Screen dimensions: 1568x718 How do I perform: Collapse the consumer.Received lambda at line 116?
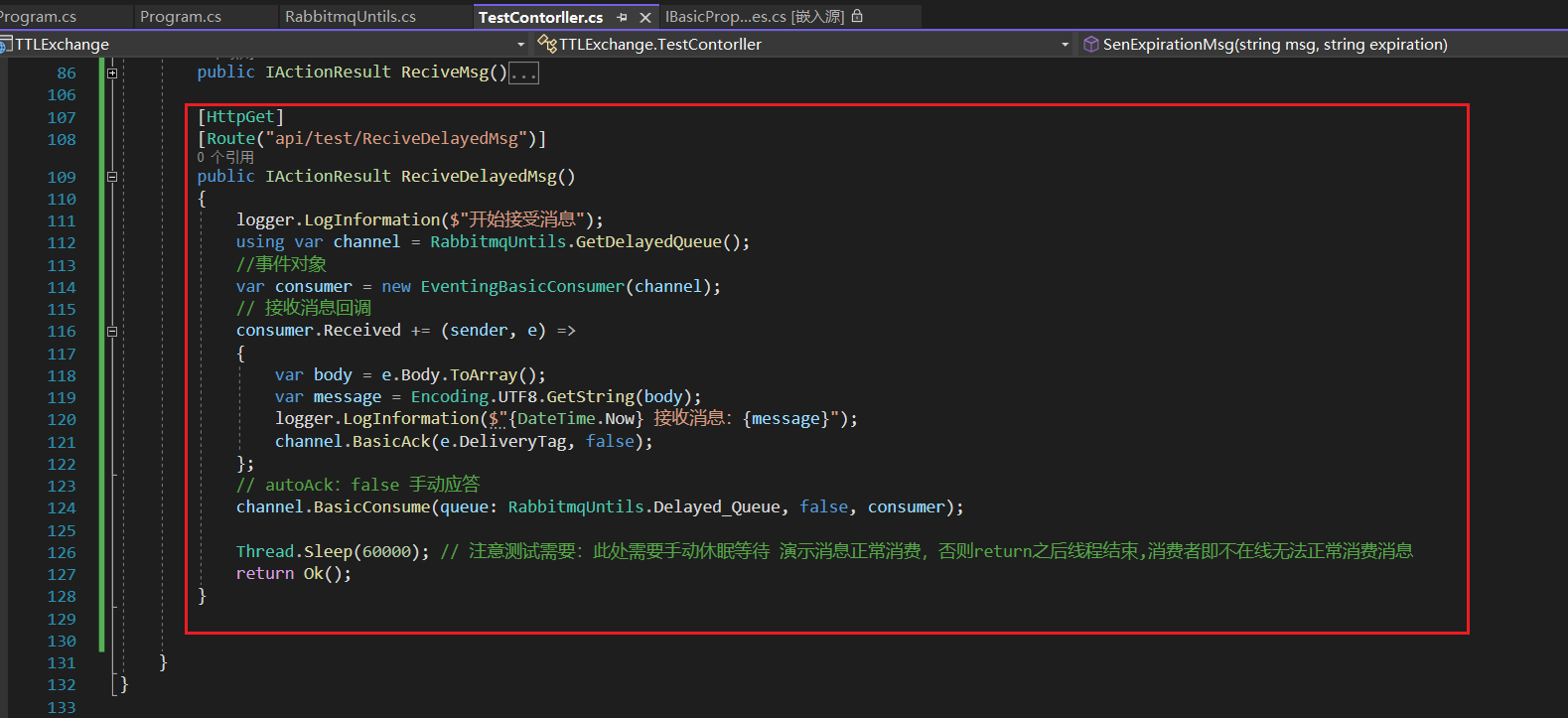click(x=112, y=332)
